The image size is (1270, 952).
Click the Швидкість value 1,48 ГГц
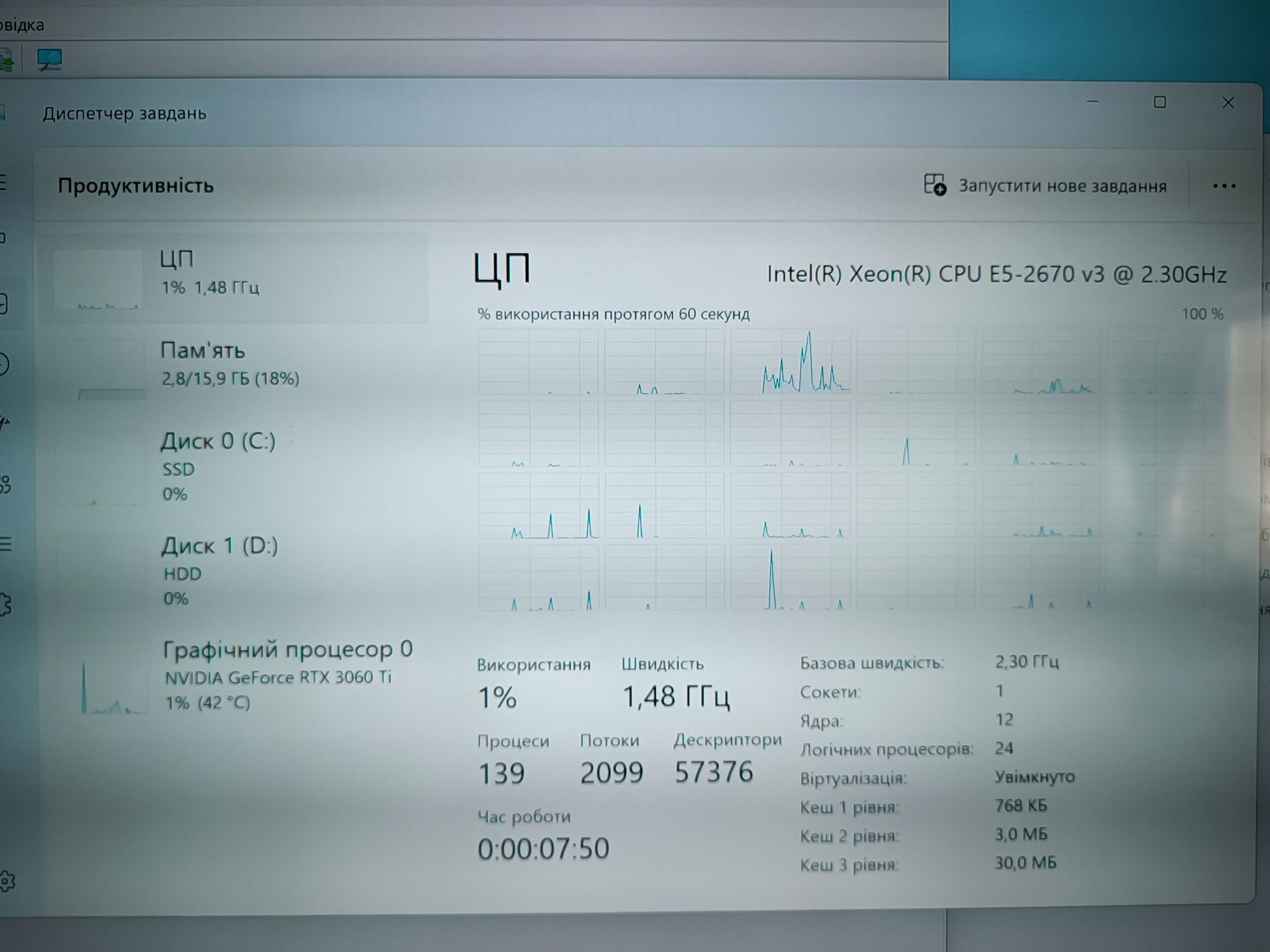coord(676,696)
